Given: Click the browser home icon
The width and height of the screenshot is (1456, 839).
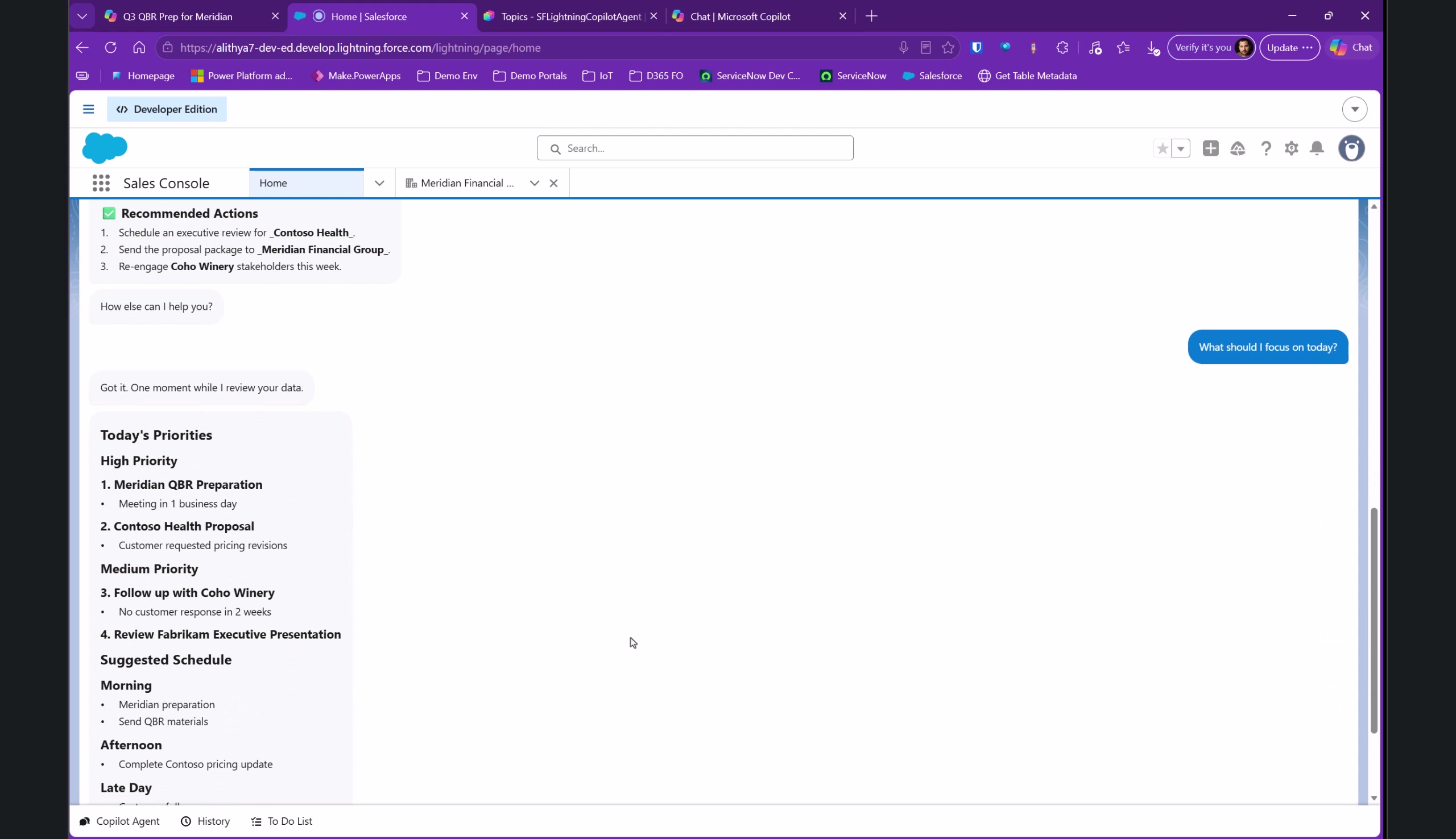Looking at the screenshot, I should click(139, 48).
